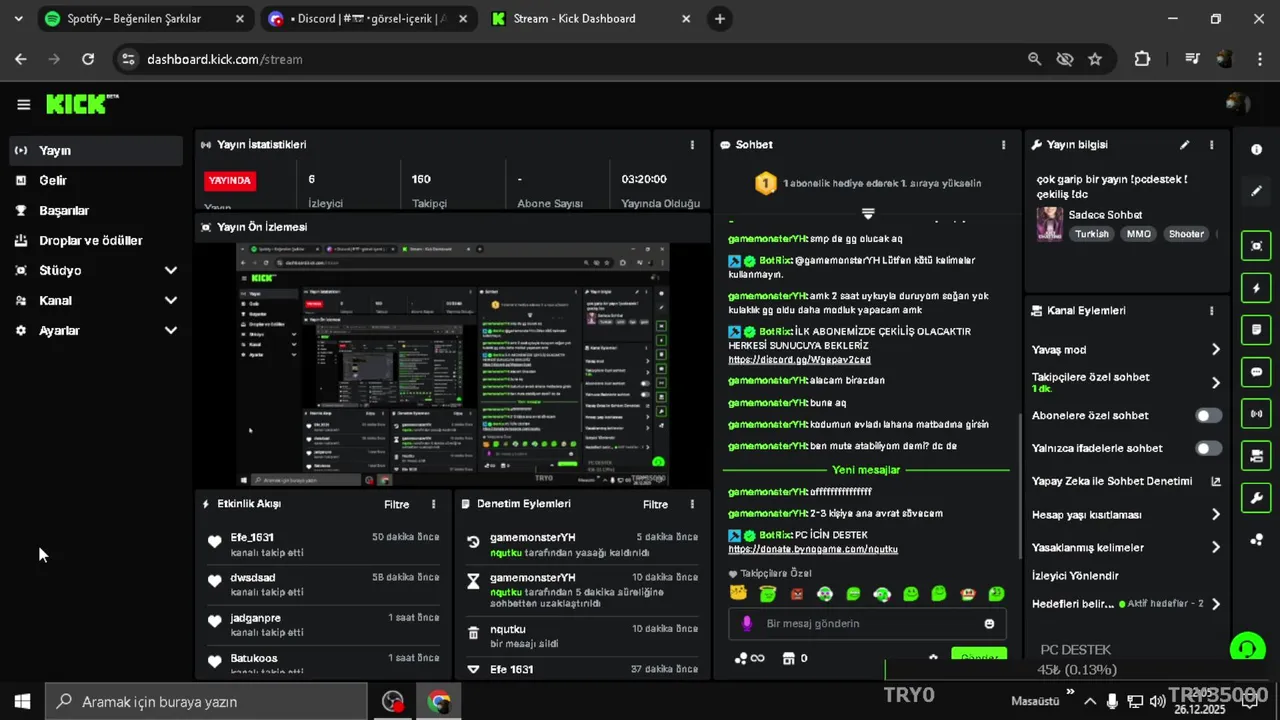The width and height of the screenshot is (1280, 720).
Task: Open the info icon in the right rail
Action: 1256,150
